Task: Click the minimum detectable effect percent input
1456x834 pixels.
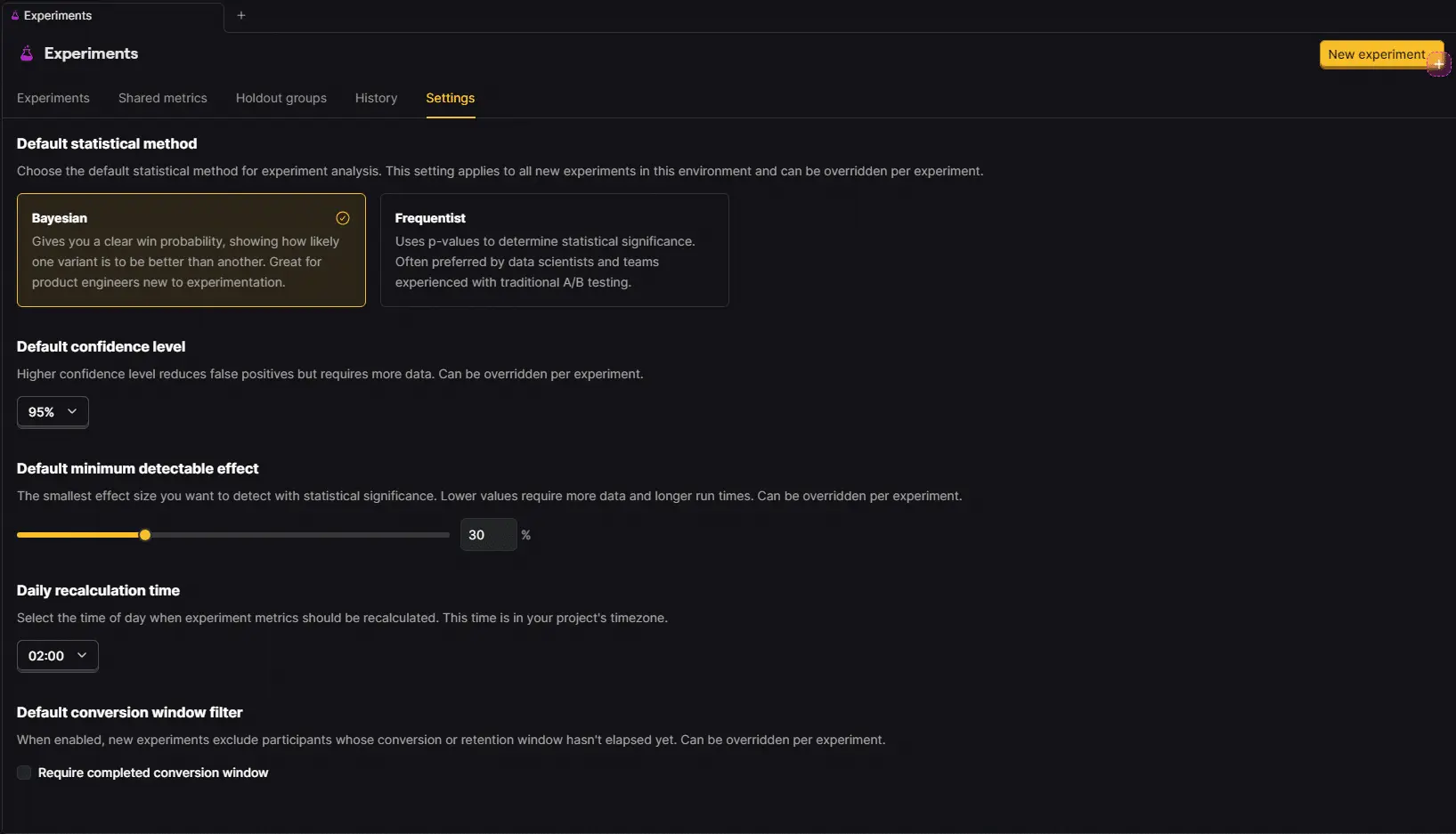Action: point(488,535)
